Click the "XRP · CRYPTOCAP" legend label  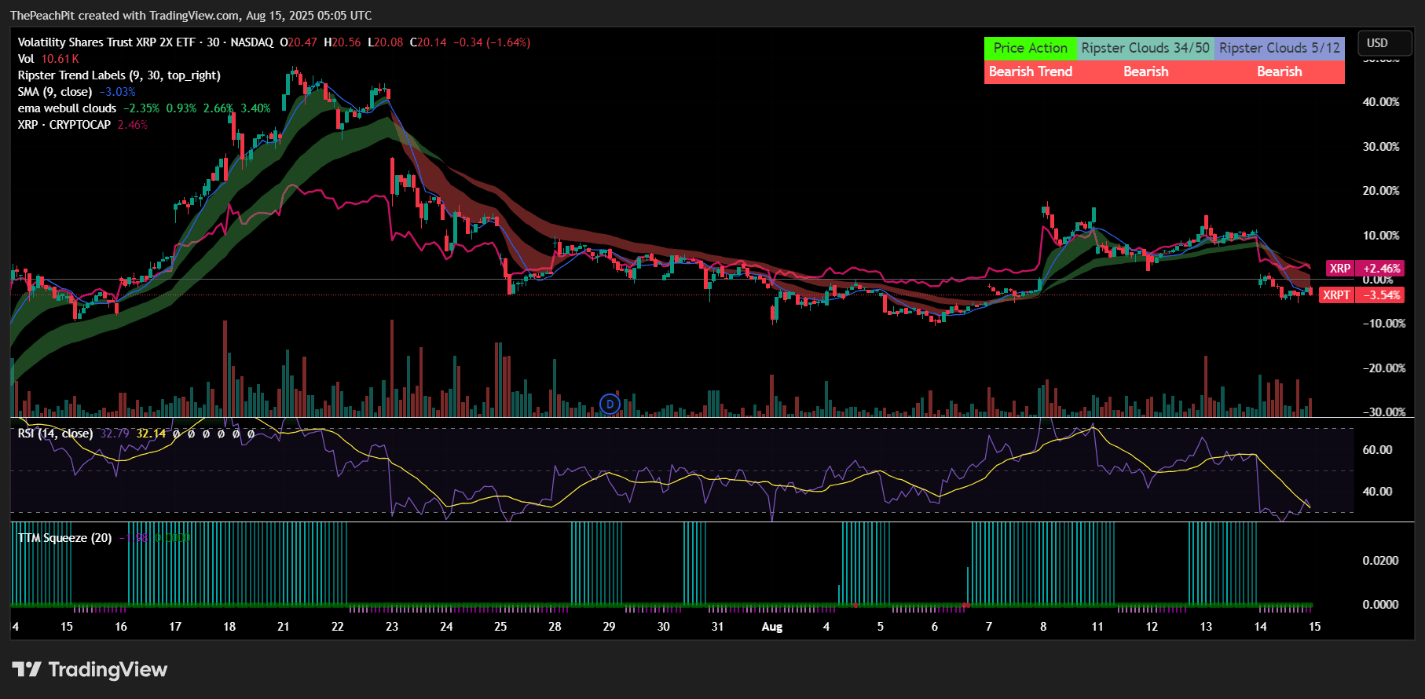point(63,124)
